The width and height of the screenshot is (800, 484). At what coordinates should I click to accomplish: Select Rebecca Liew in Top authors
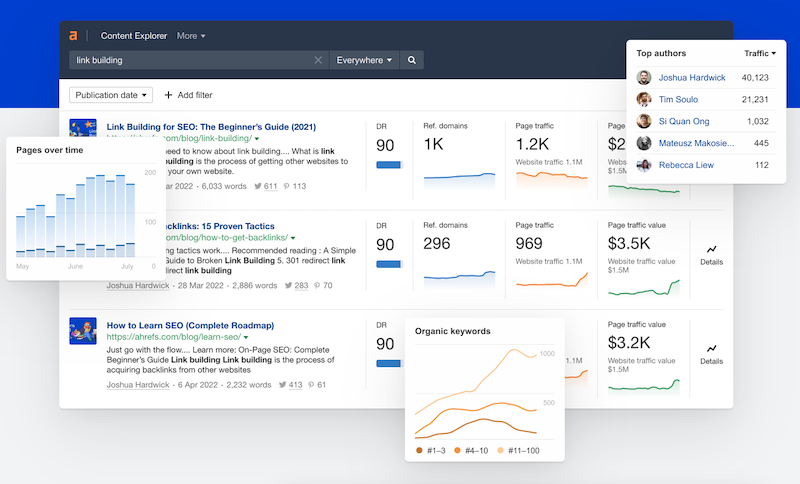[686, 165]
